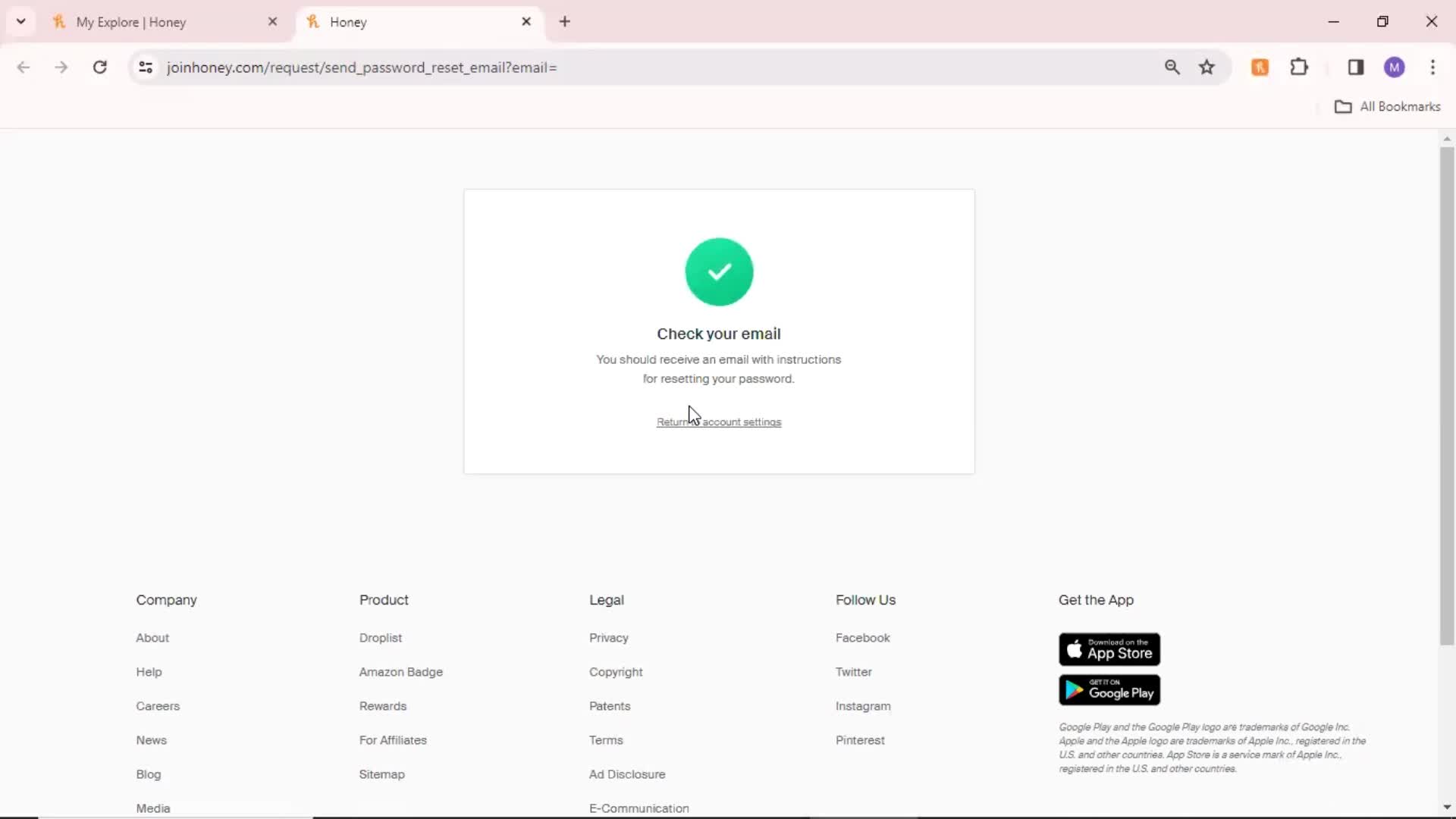This screenshot has height=819, width=1456.
Task: Visit the Rewards product page
Action: click(x=383, y=706)
